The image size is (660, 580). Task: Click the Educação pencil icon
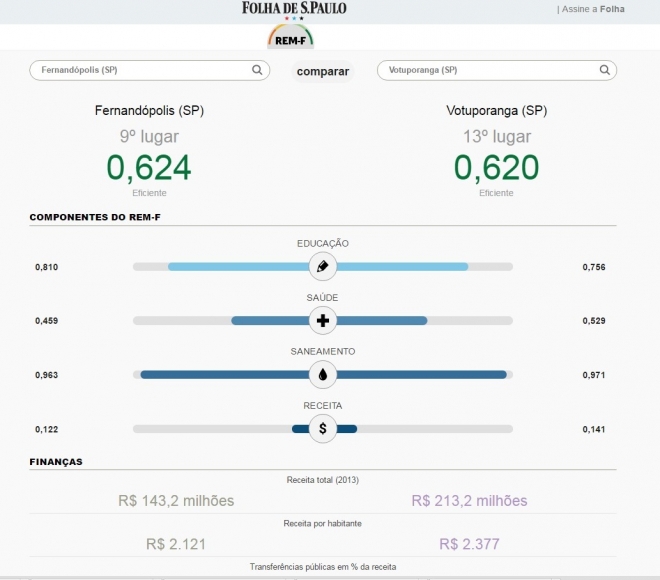(322, 267)
